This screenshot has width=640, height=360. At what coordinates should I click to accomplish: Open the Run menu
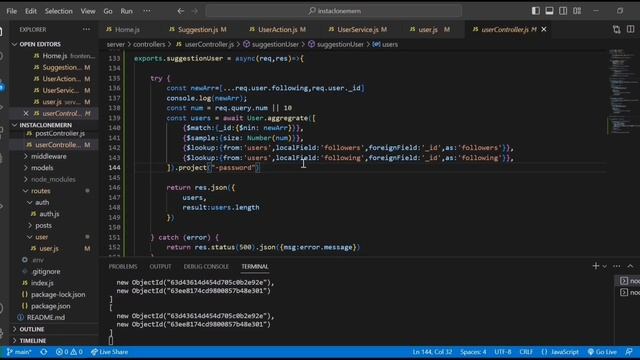pyautogui.click(x=127, y=11)
